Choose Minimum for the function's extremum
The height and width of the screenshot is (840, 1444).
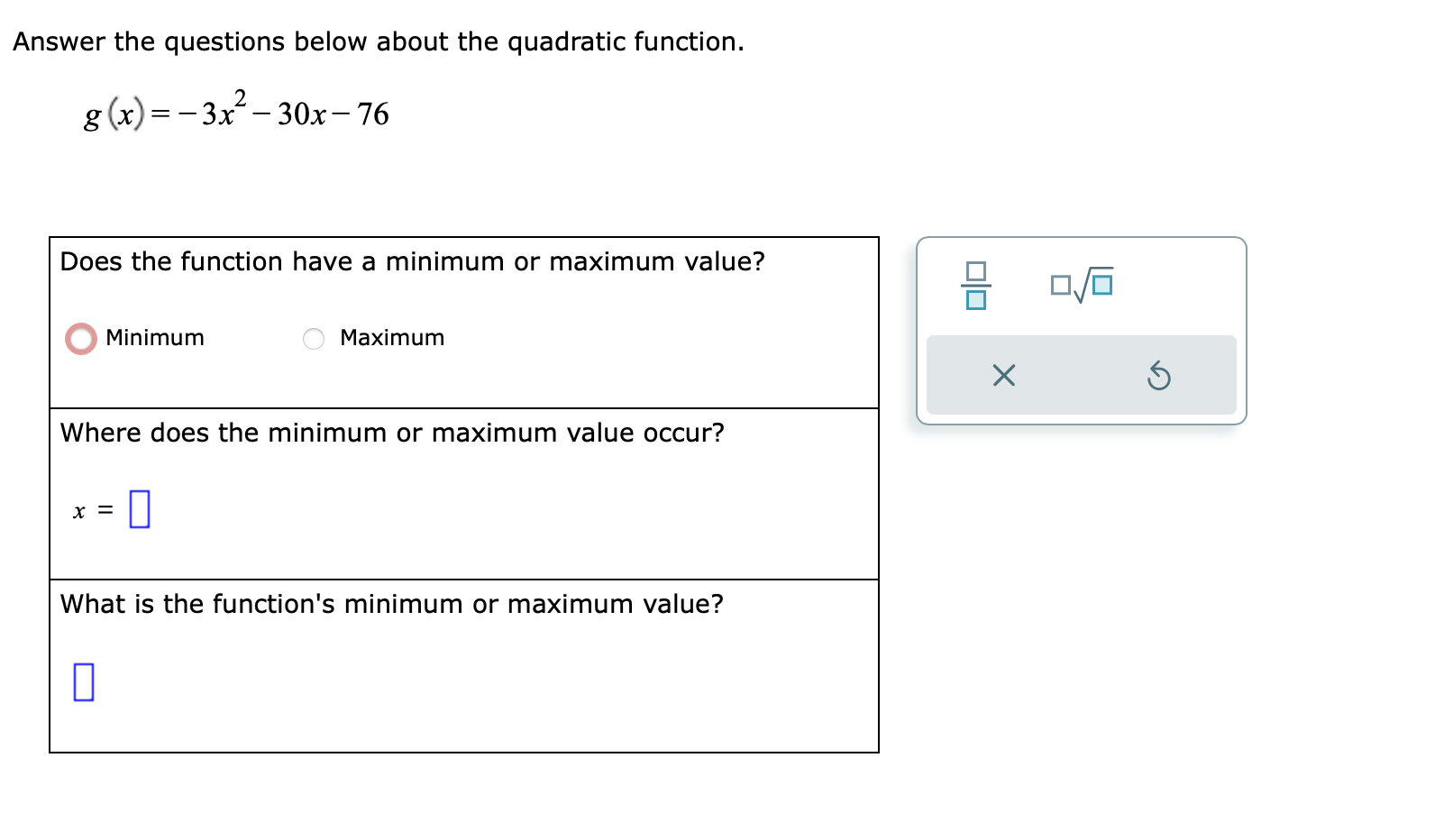[x=81, y=338]
